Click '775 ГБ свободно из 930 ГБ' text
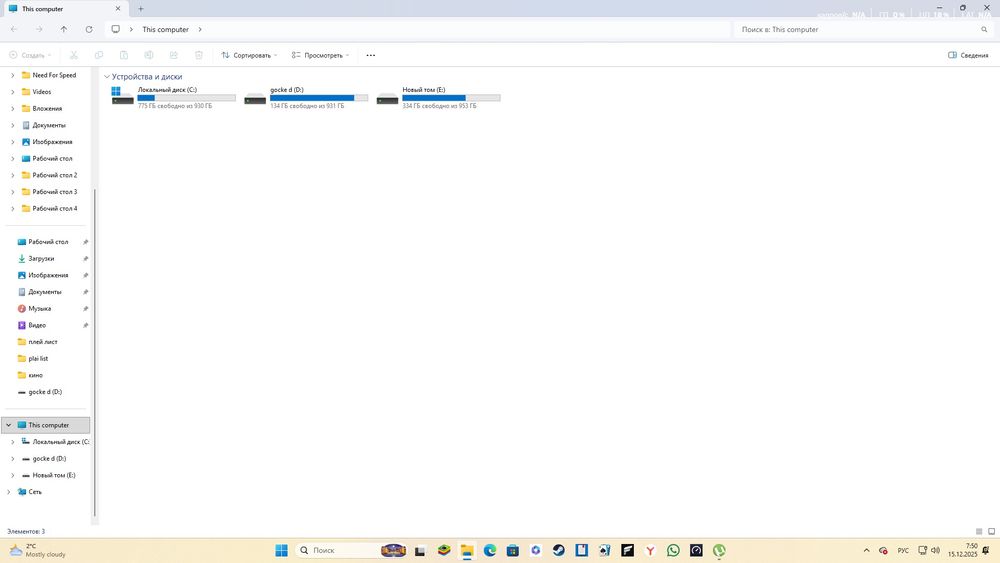Viewport: 1000px width, 563px height. click(175, 106)
